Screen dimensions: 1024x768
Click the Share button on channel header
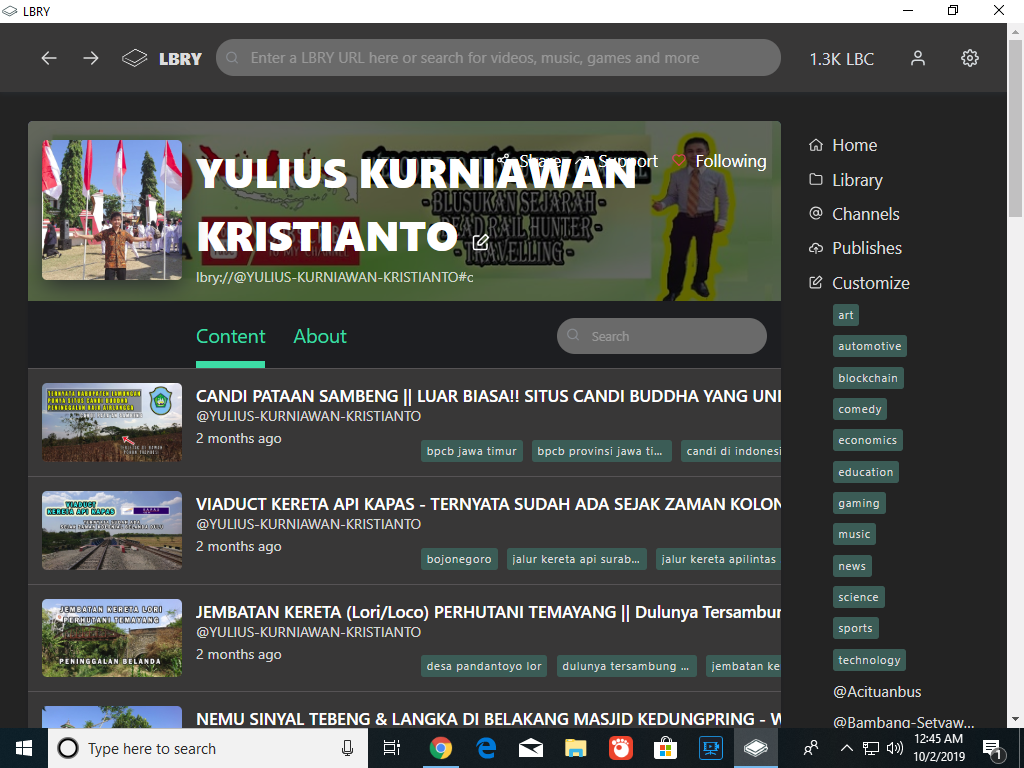pyautogui.click(x=529, y=161)
